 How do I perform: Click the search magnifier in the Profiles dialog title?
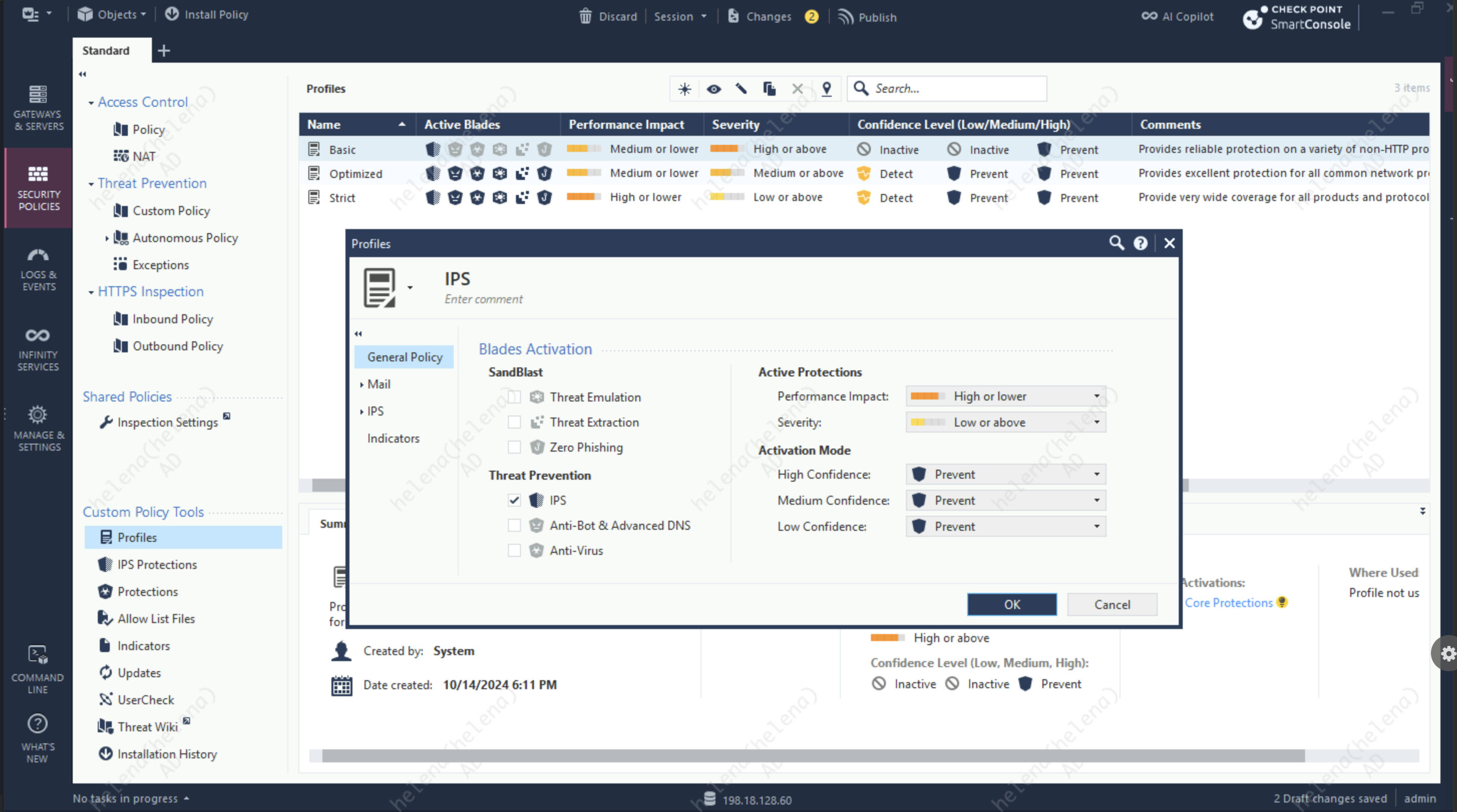tap(1116, 243)
